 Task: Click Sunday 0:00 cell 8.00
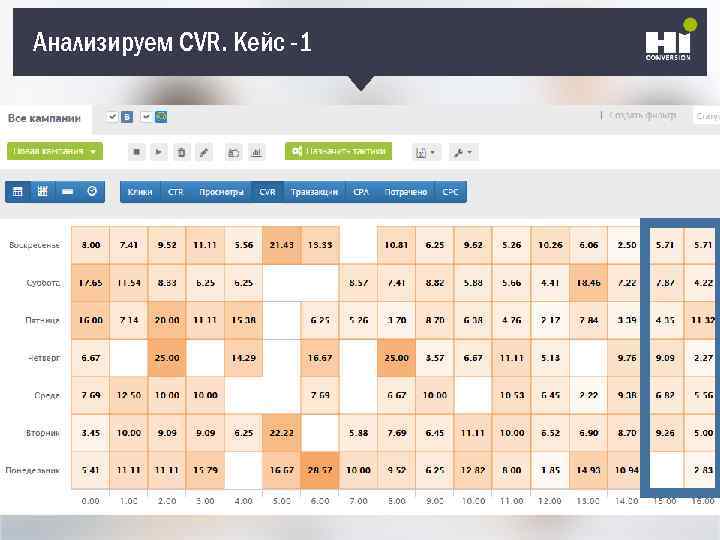click(90, 245)
